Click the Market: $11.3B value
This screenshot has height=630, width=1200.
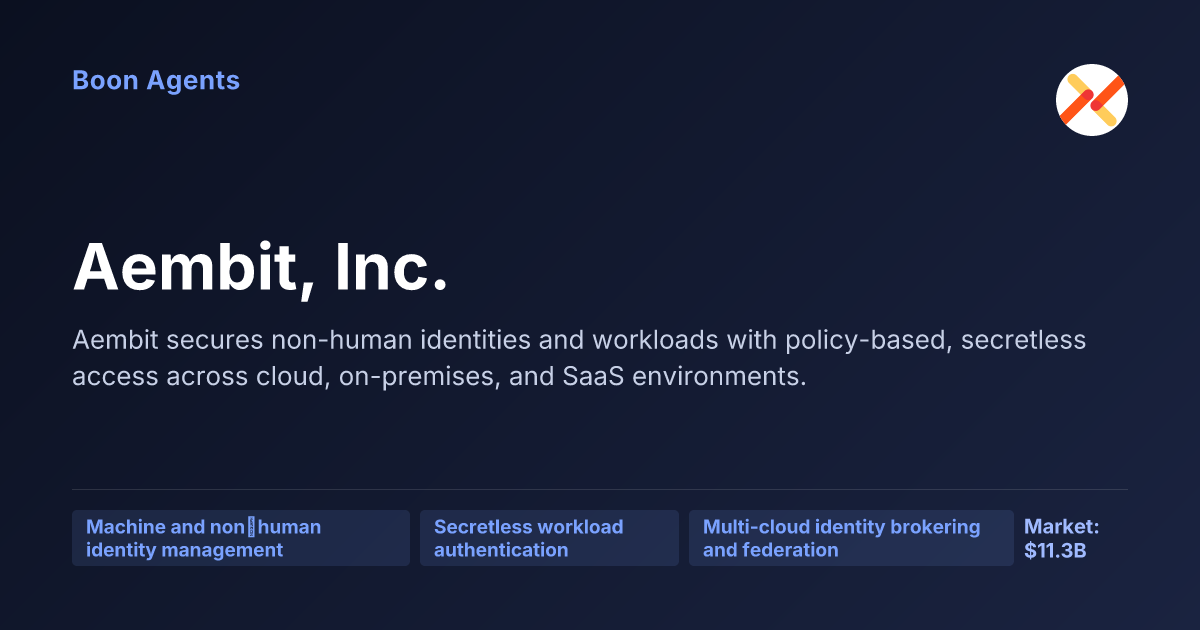(x=1062, y=538)
